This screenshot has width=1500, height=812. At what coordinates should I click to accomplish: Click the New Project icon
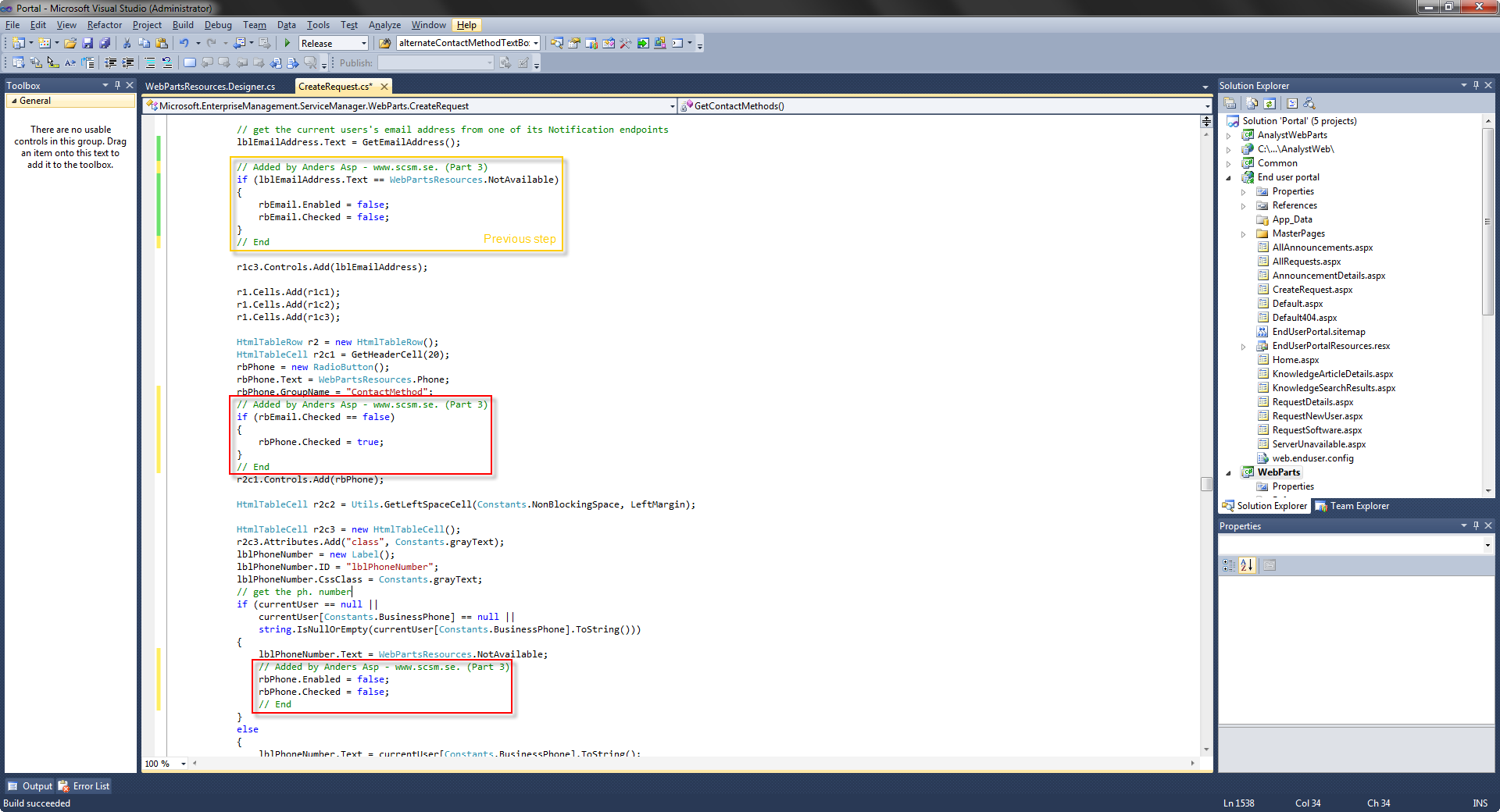click(19, 43)
